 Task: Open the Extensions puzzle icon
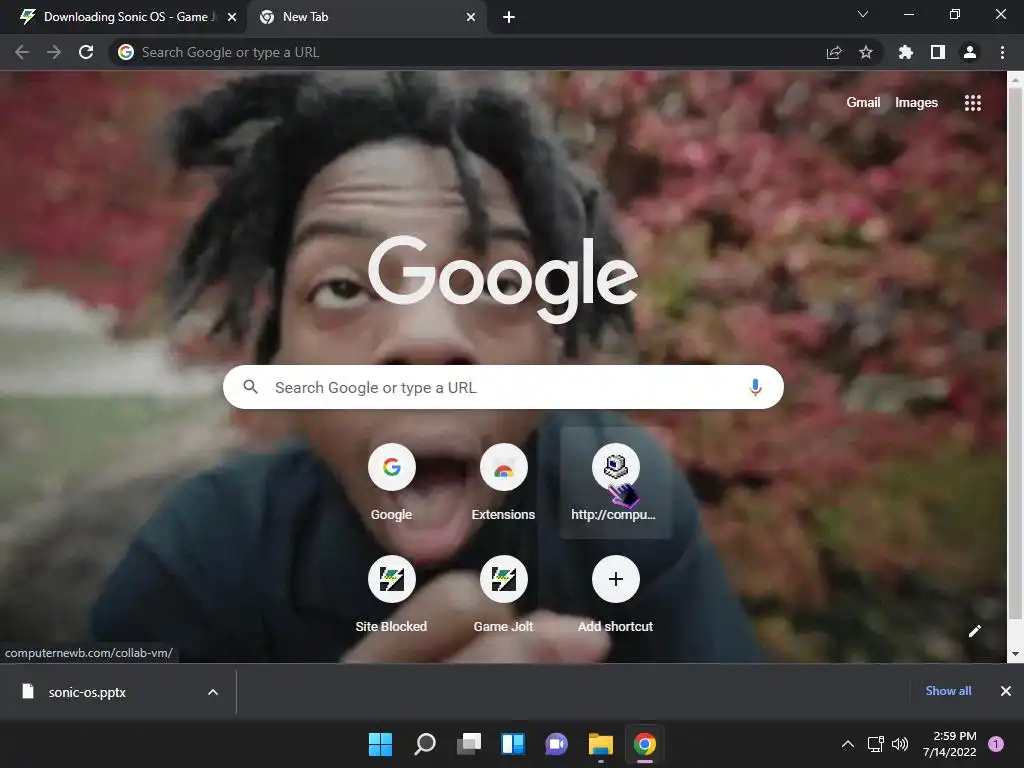tap(906, 52)
